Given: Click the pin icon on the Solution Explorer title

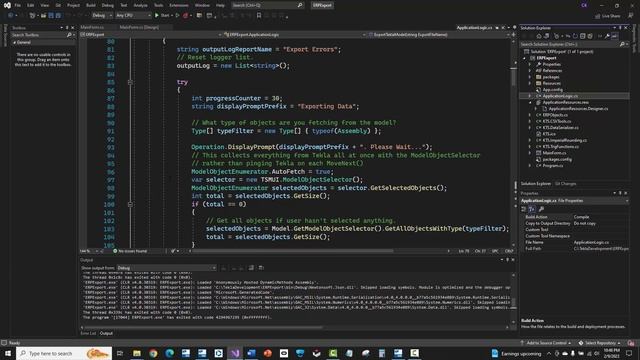Looking at the screenshot, I should coord(620,28).
